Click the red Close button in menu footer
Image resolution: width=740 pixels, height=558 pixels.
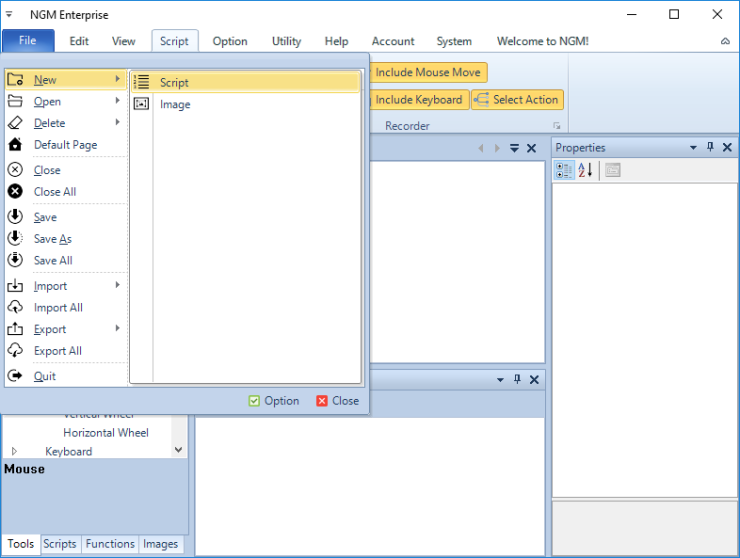[x=338, y=401]
